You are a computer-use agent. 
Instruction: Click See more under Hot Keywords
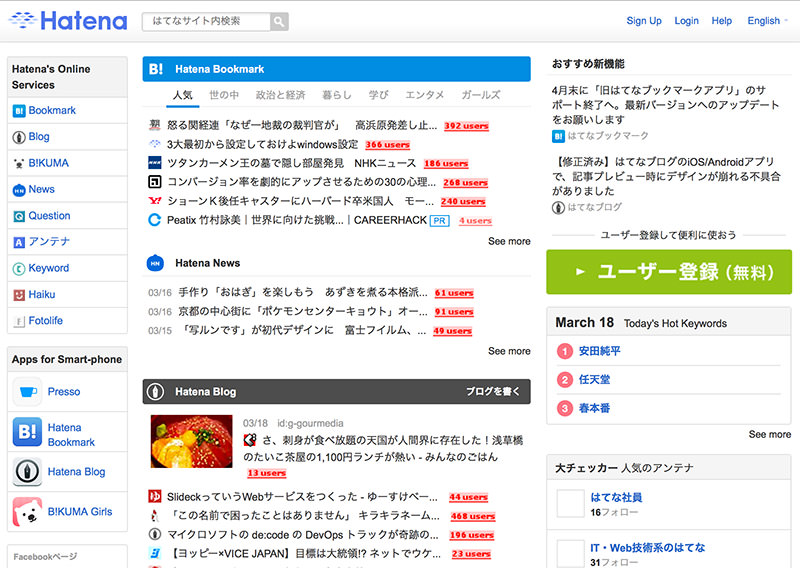(x=769, y=434)
